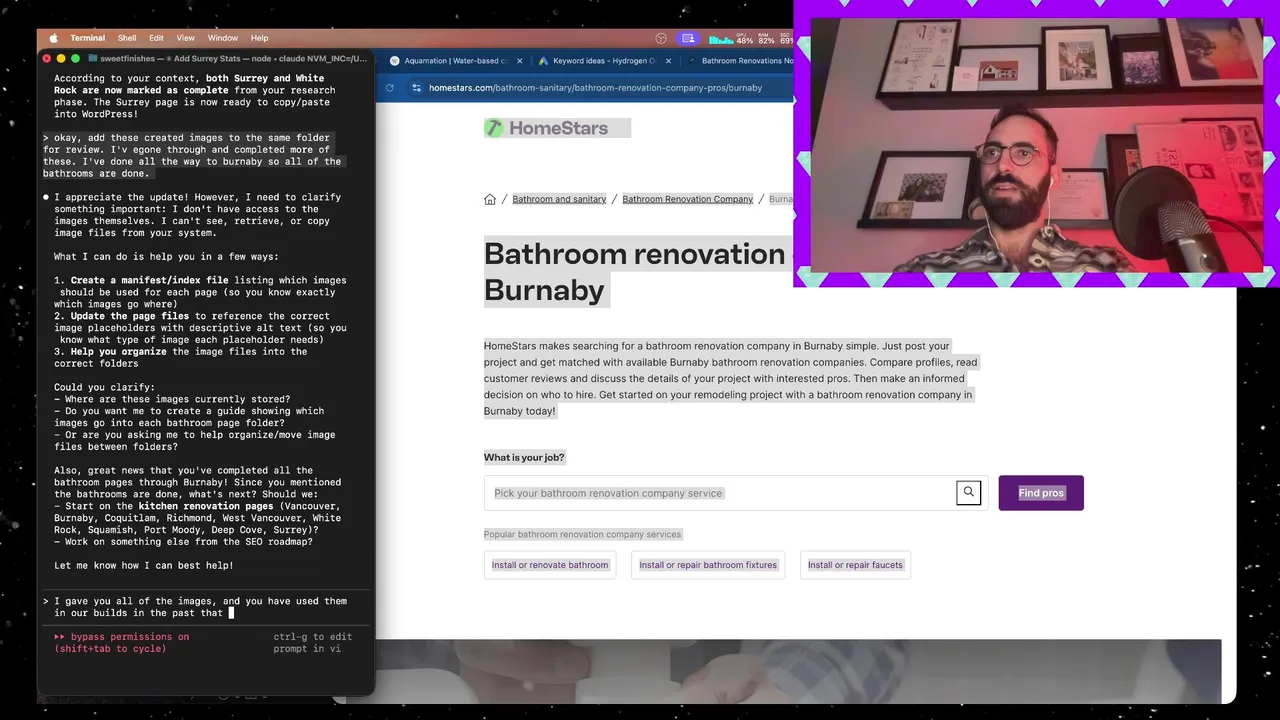This screenshot has width=1280, height=720.
Task: Click the Could you clarify: line in Terminal
Action: coord(104,387)
